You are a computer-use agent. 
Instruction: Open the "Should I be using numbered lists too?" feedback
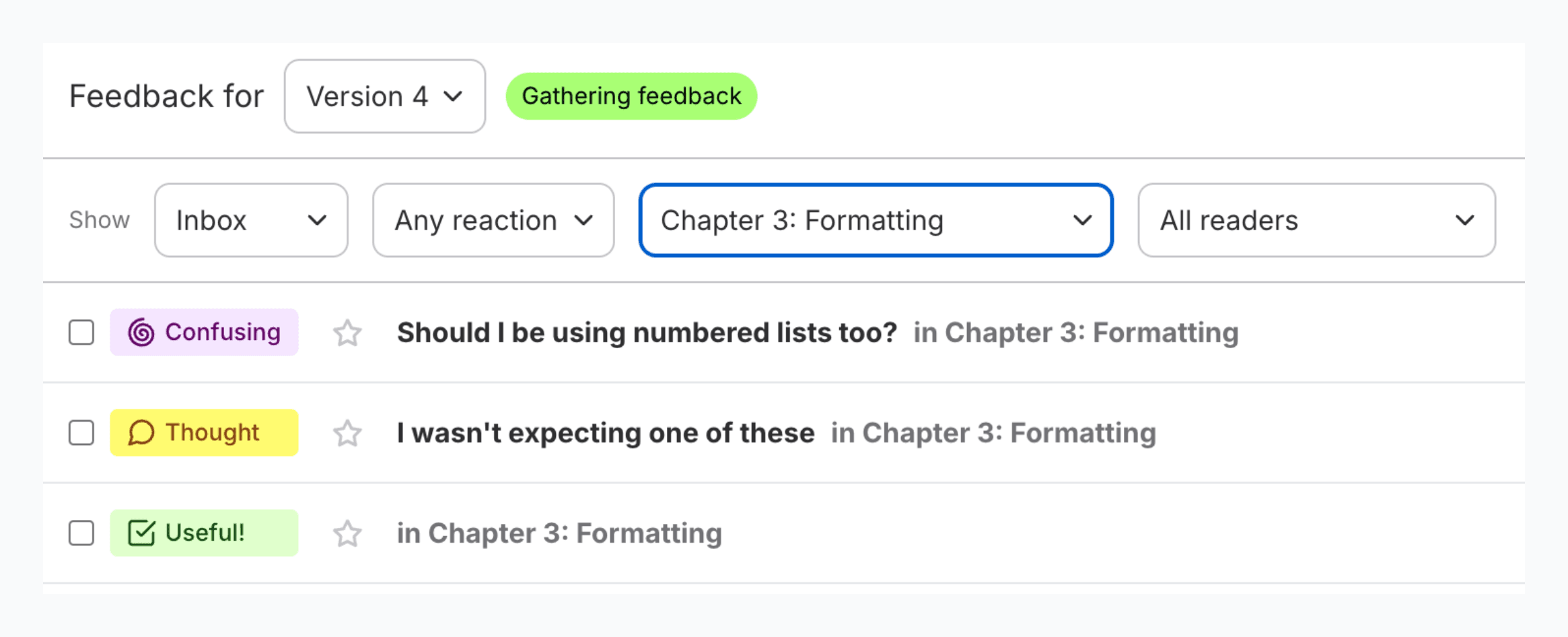click(646, 332)
